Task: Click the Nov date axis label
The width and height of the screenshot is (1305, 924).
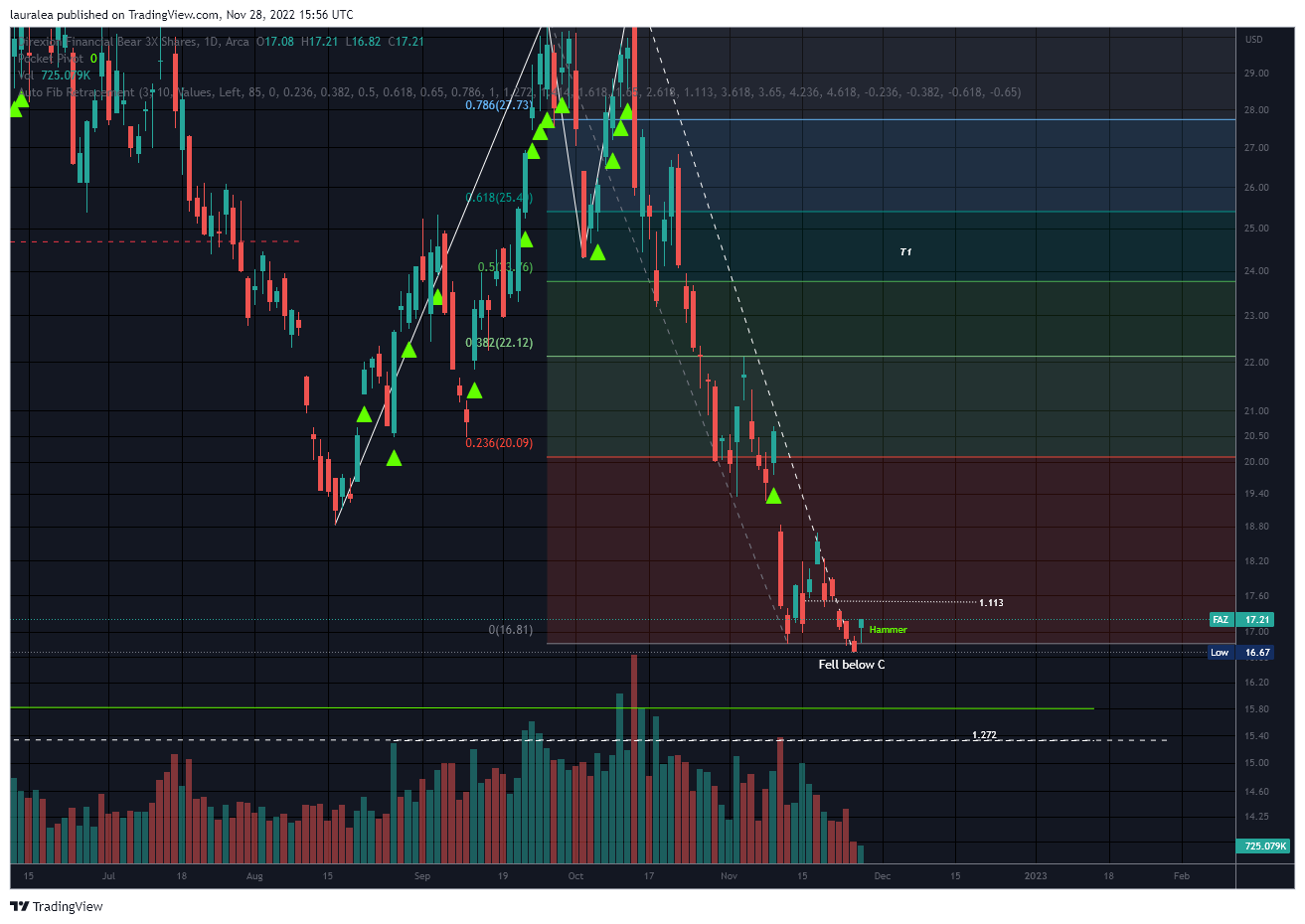Action: (729, 876)
